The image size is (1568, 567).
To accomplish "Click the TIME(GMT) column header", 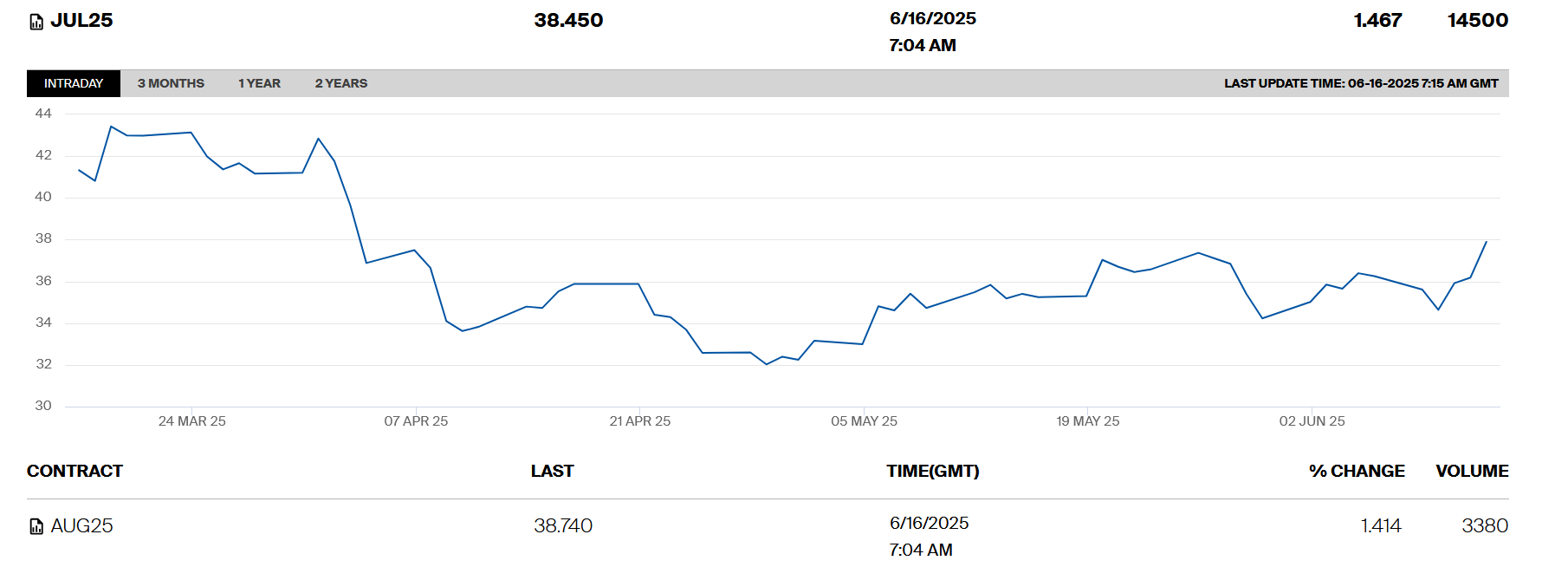I will point(932,471).
